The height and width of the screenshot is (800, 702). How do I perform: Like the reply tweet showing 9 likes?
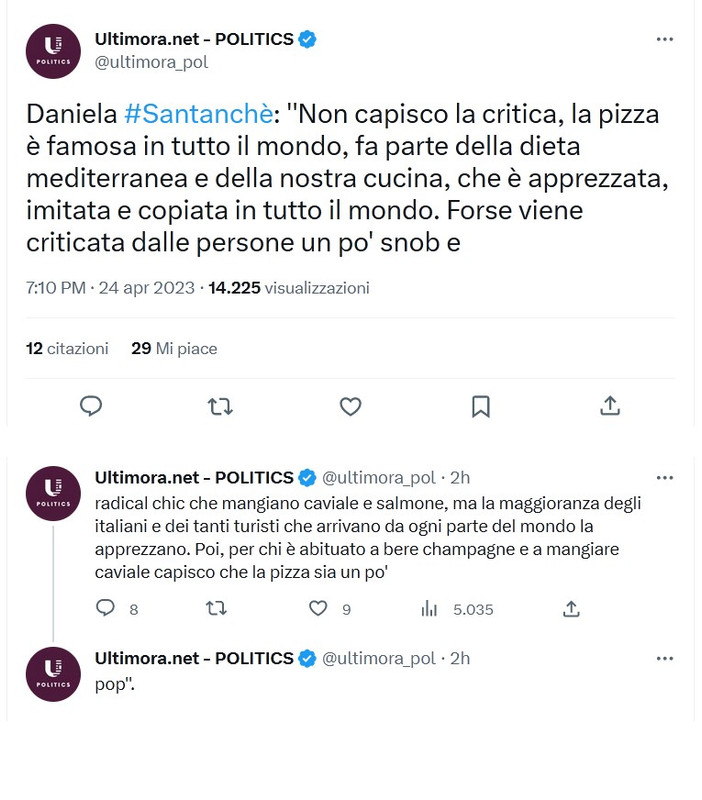[x=318, y=608]
